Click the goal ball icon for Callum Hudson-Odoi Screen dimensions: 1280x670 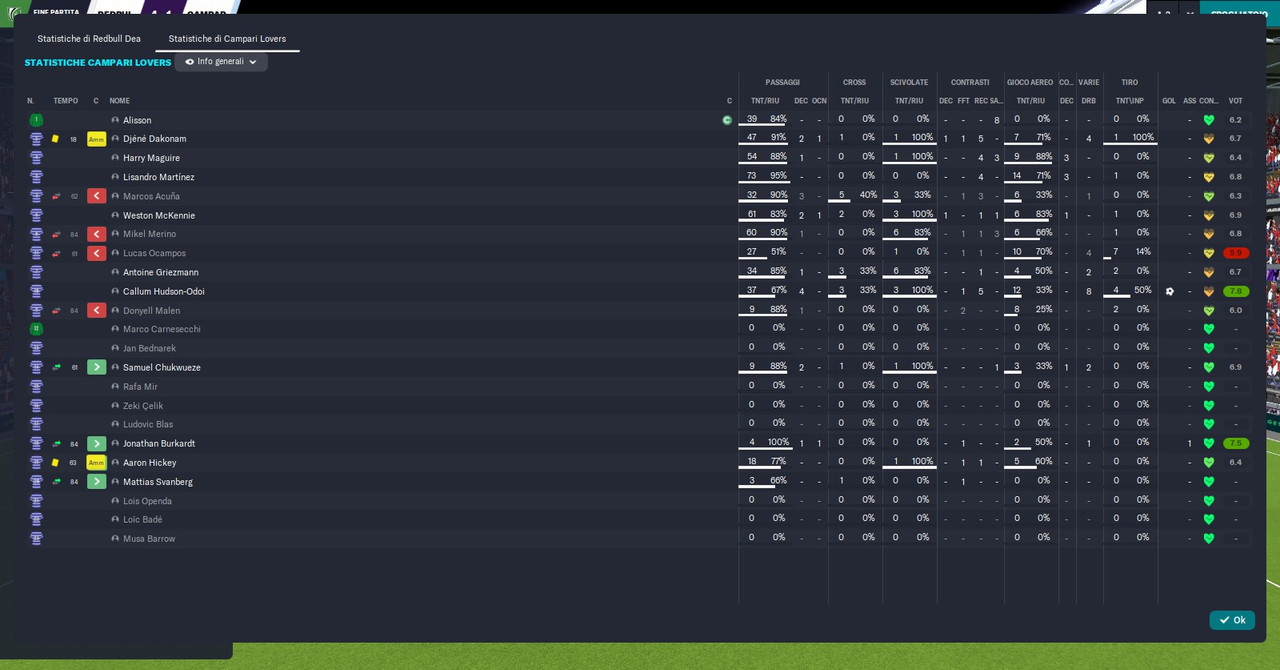tap(1170, 291)
